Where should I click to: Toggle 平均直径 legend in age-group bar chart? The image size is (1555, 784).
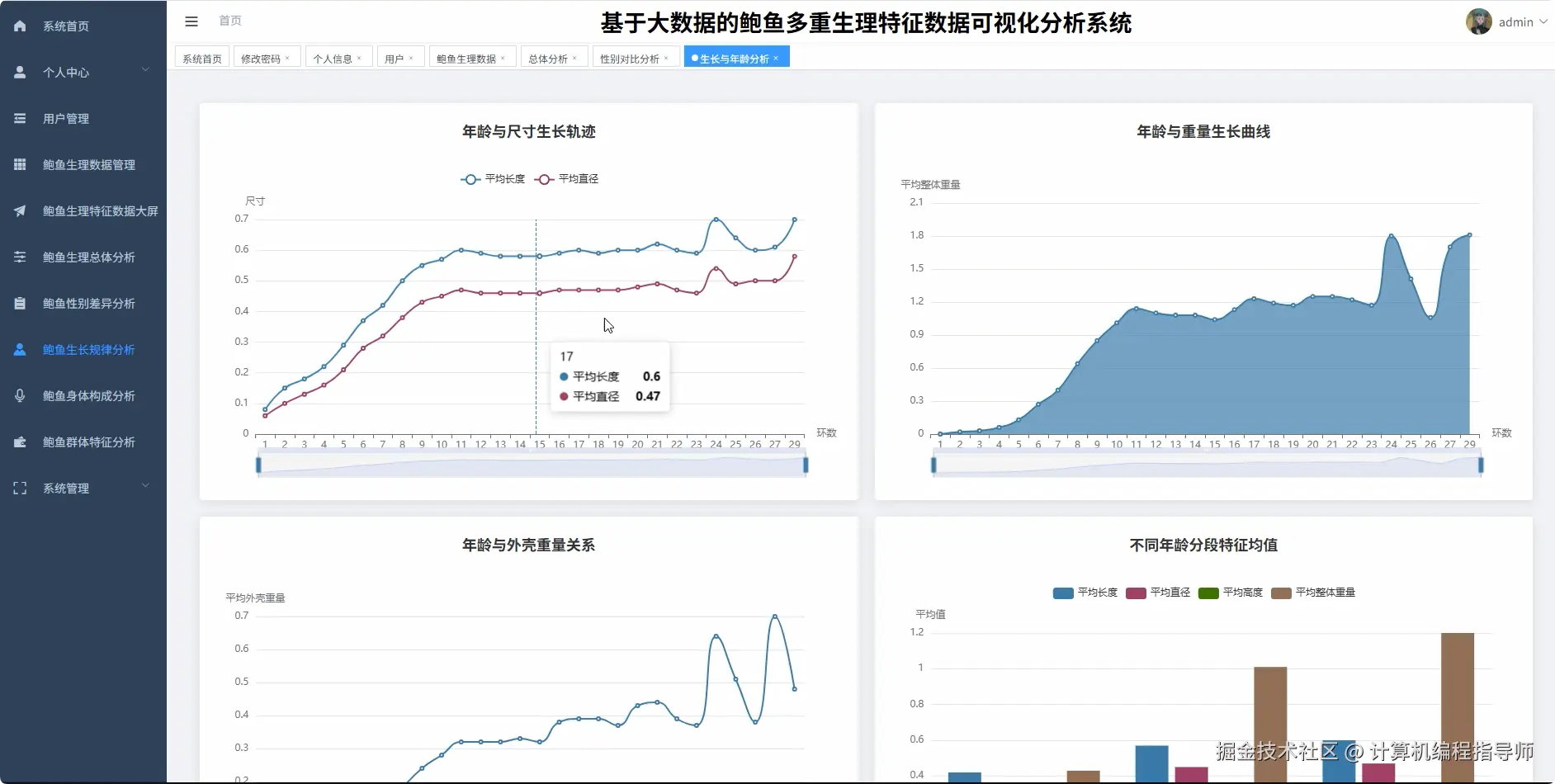click(1158, 593)
